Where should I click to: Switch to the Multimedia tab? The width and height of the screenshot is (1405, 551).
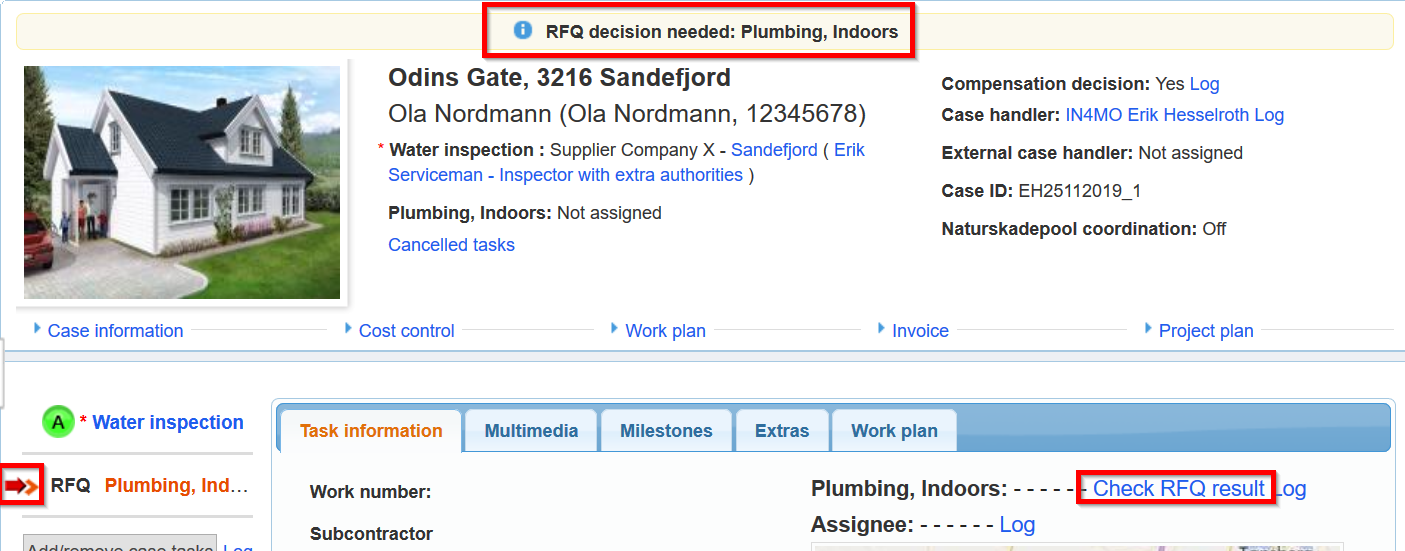tap(531, 431)
